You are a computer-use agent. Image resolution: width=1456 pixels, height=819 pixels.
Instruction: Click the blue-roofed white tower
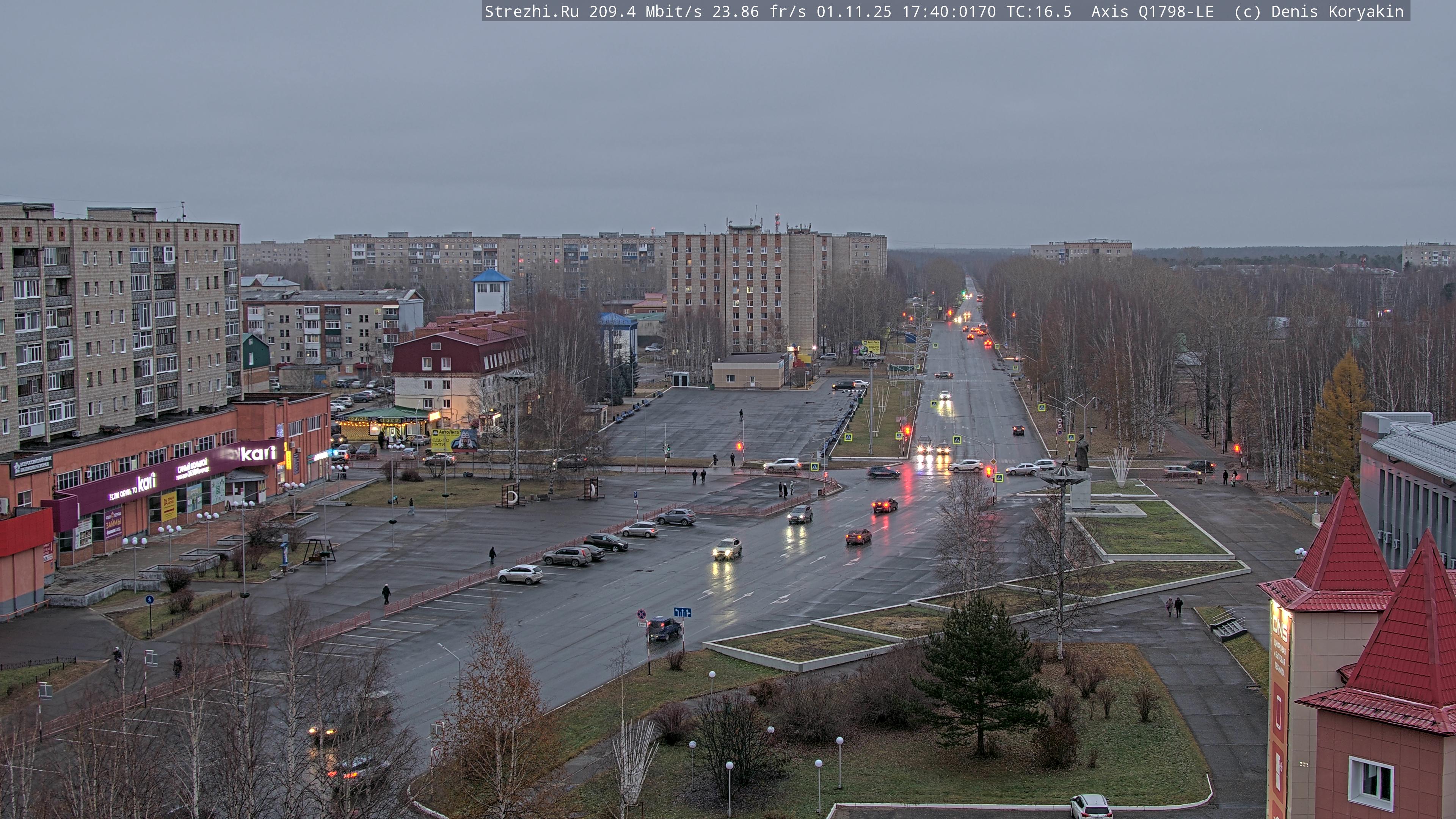tap(491, 291)
